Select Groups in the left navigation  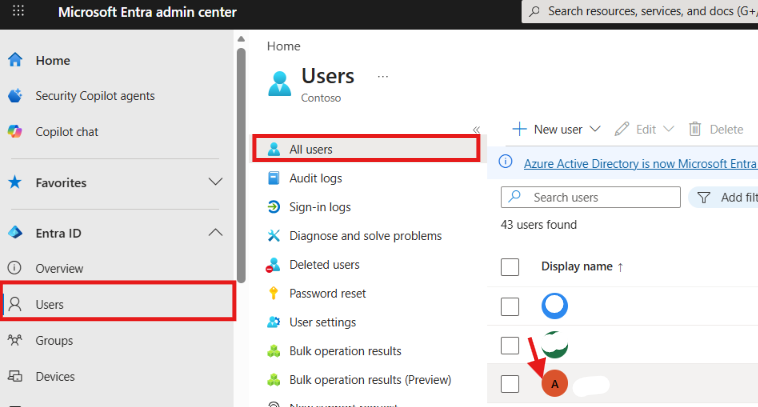click(x=54, y=340)
